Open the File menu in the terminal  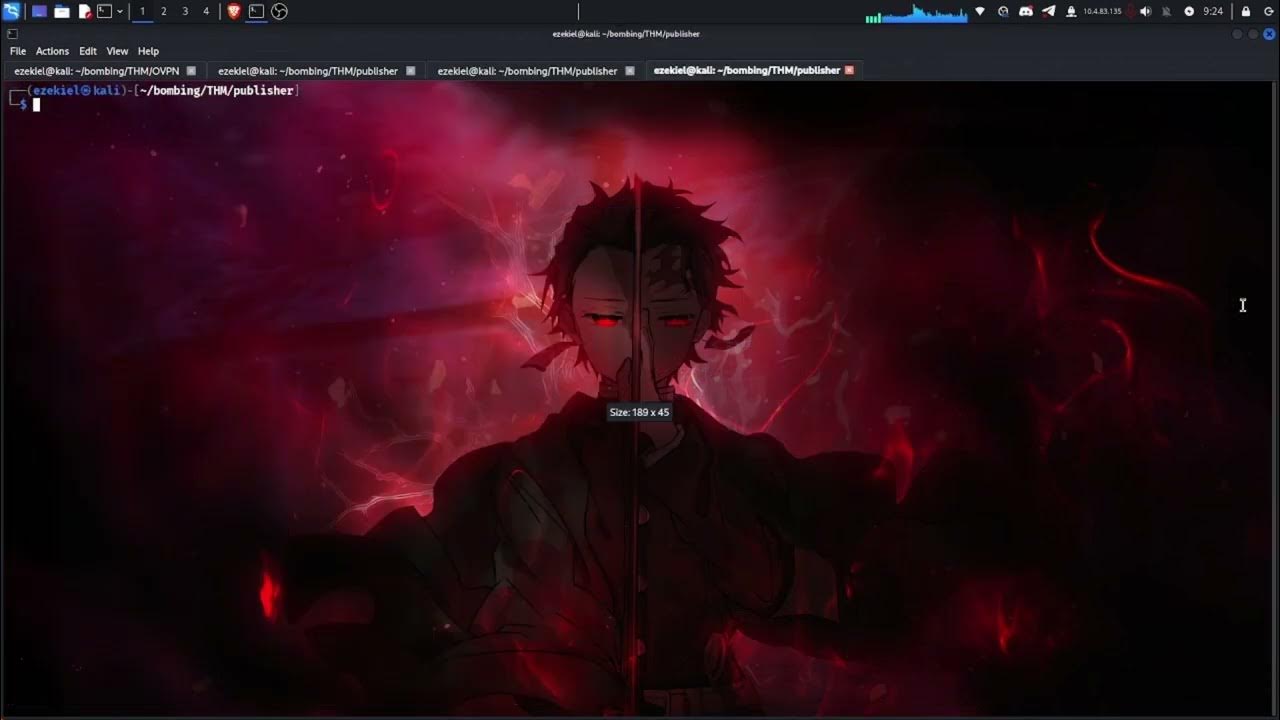coord(18,51)
